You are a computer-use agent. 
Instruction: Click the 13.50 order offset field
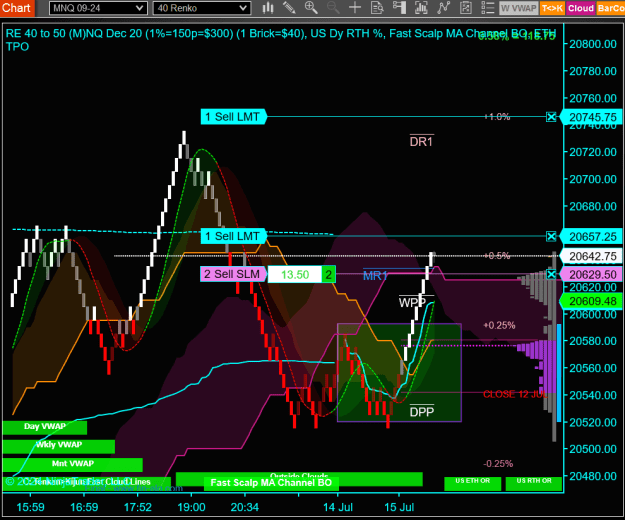(295, 275)
